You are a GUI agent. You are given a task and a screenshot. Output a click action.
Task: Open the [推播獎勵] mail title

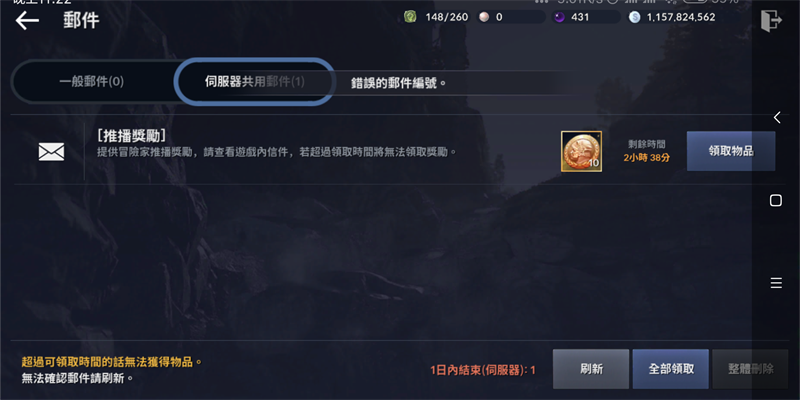[x=131, y=135]
